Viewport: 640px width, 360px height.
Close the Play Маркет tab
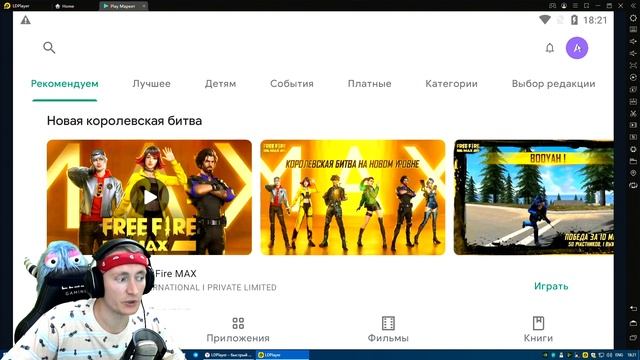click(144, 6)
